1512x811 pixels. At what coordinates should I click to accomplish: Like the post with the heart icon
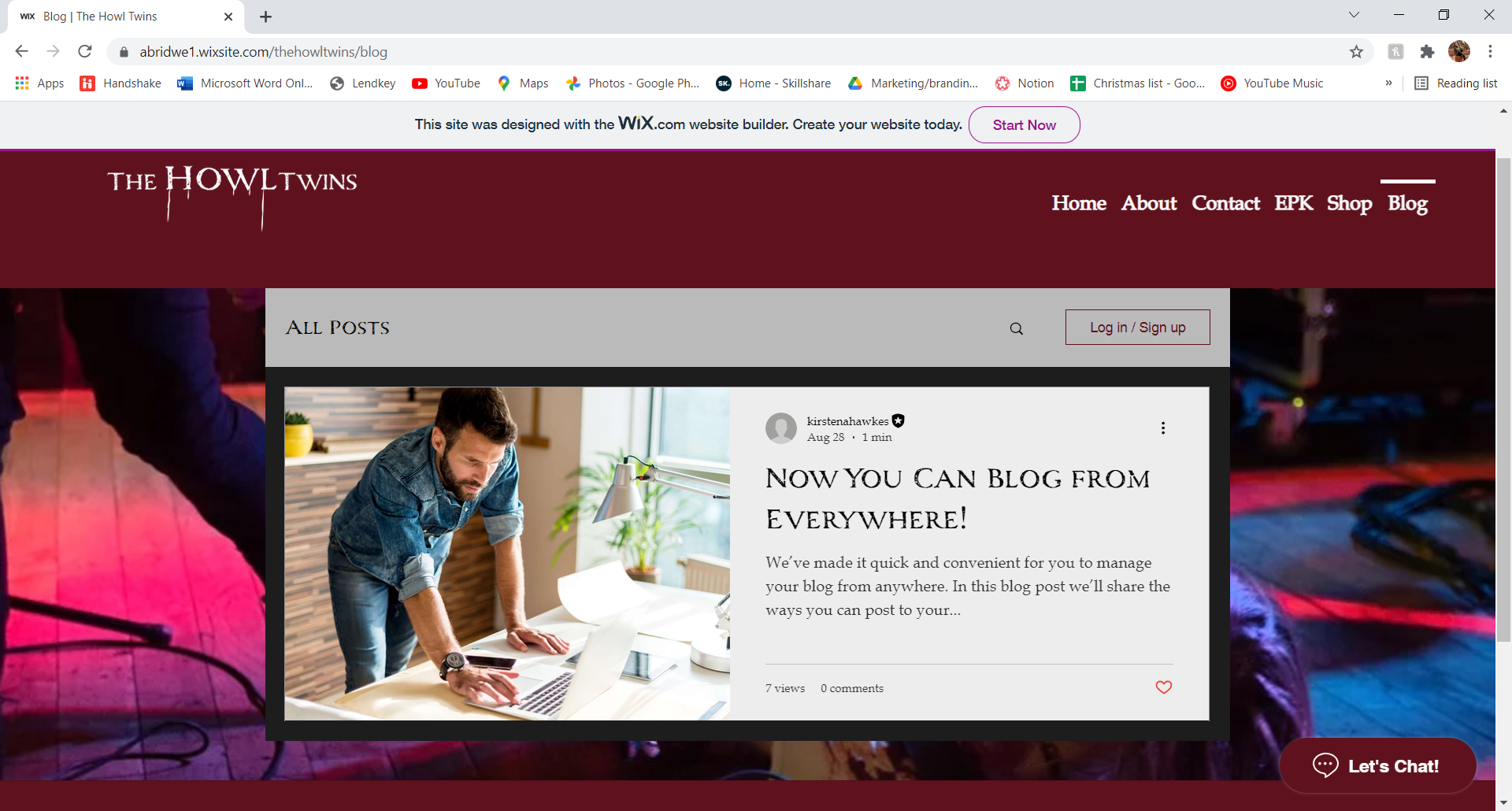click(1164, 687)
